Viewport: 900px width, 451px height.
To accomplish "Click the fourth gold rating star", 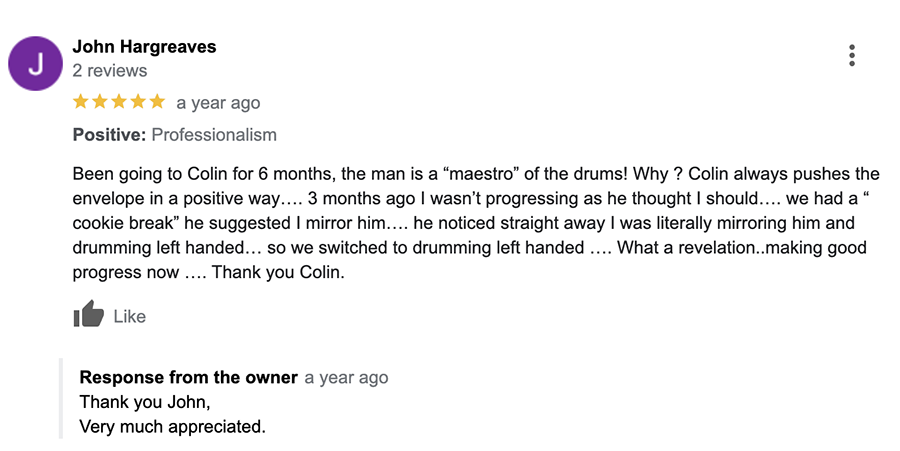I will (x=138, y=102).
